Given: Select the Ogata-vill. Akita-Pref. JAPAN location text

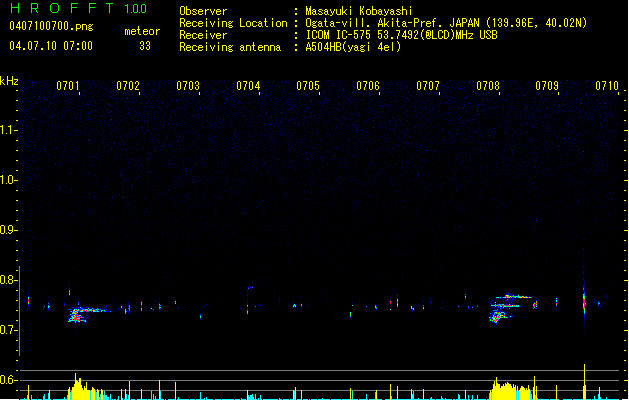Looking at the screenshot, I should click(x=446, y=23).
